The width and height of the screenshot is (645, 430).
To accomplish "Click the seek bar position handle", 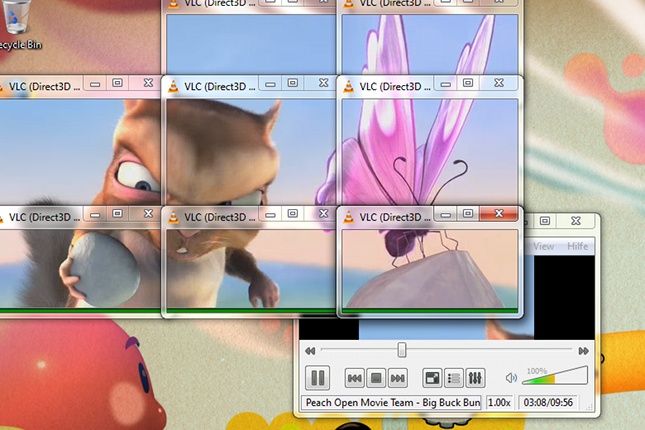I will pos(402,350).
